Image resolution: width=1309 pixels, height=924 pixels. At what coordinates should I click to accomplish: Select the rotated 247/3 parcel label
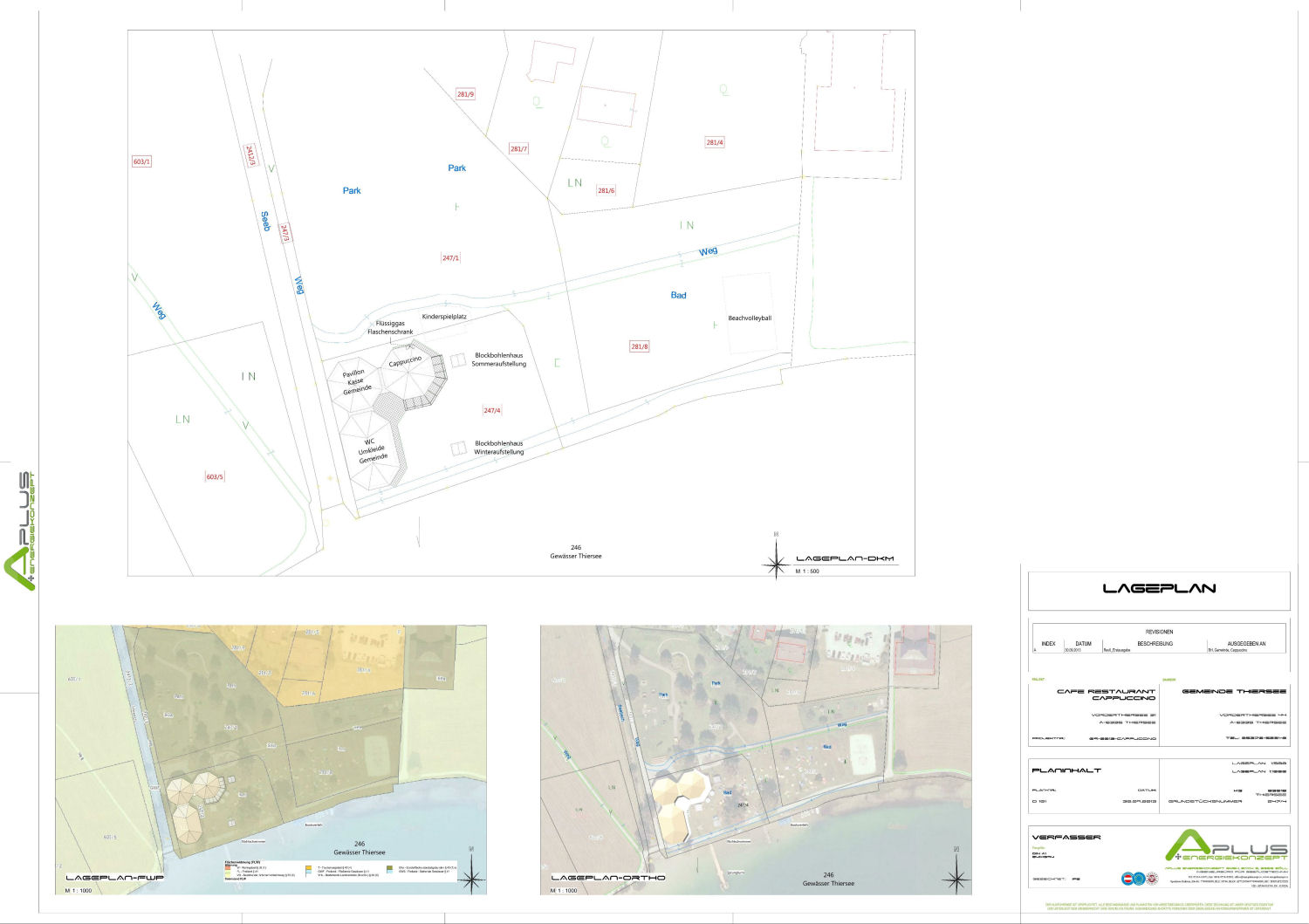284,233
